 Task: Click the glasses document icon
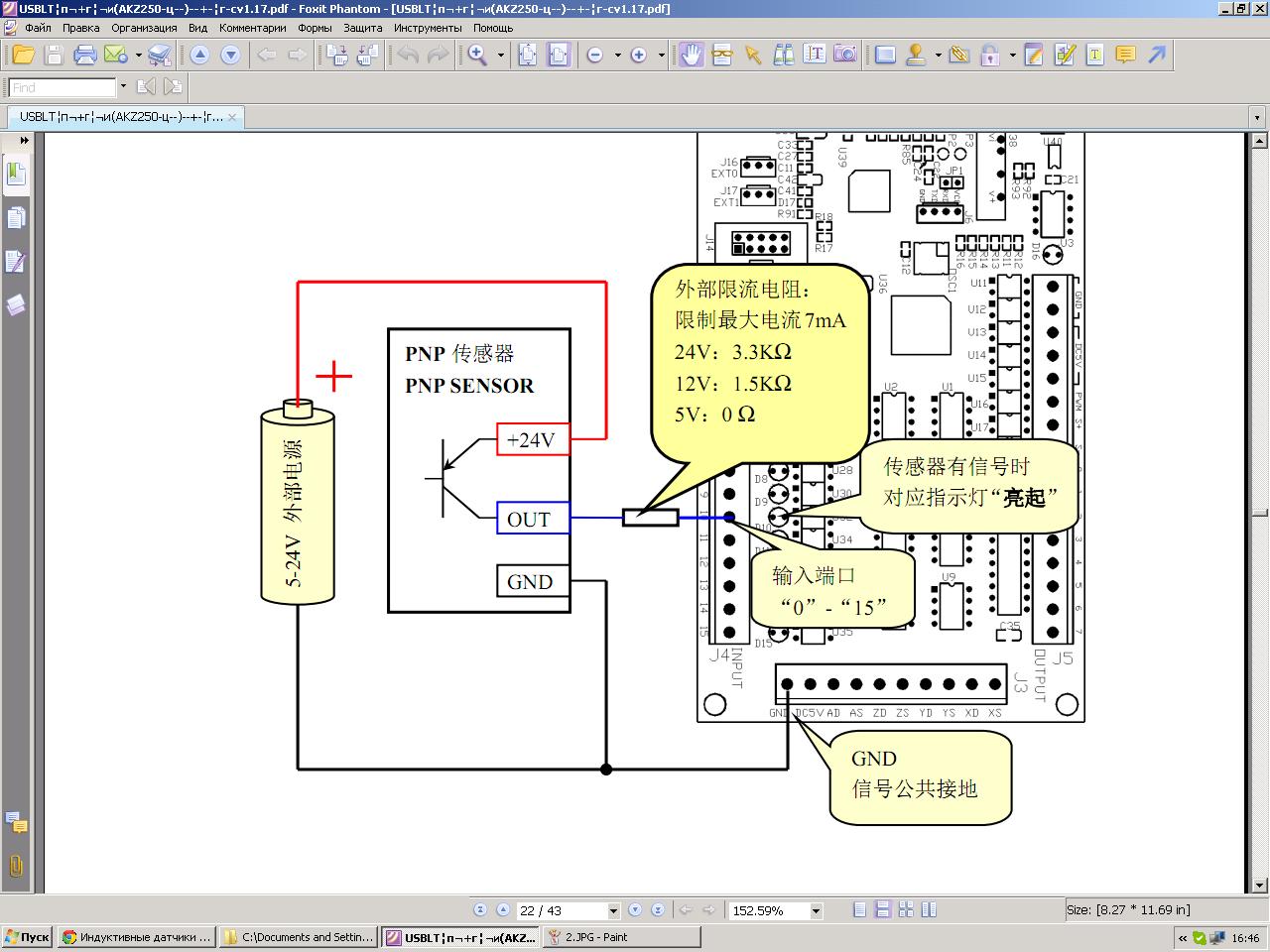(722, 55)
